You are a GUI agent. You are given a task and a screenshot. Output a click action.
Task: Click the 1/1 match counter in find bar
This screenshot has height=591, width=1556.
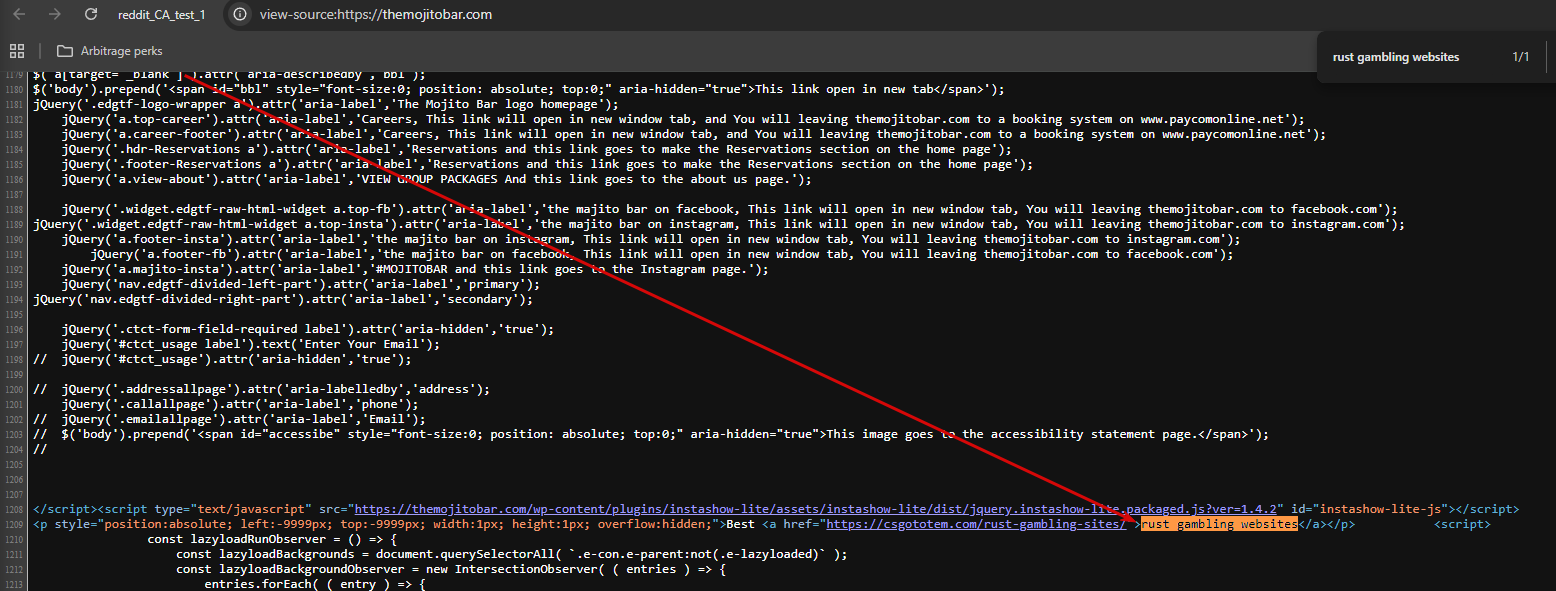point(1521,57)
